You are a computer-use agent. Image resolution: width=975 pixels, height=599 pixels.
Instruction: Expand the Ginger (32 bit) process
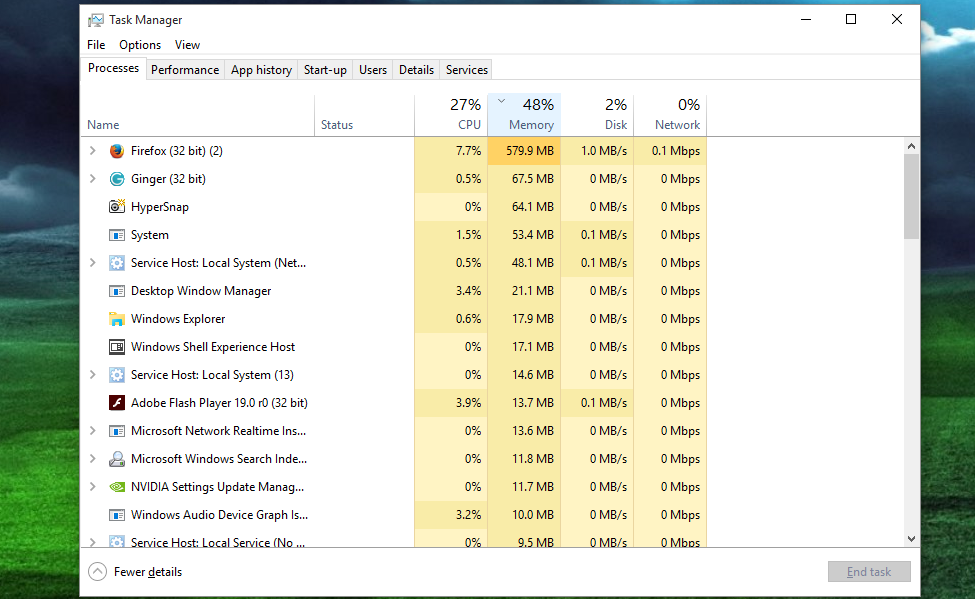pos(93,179)
